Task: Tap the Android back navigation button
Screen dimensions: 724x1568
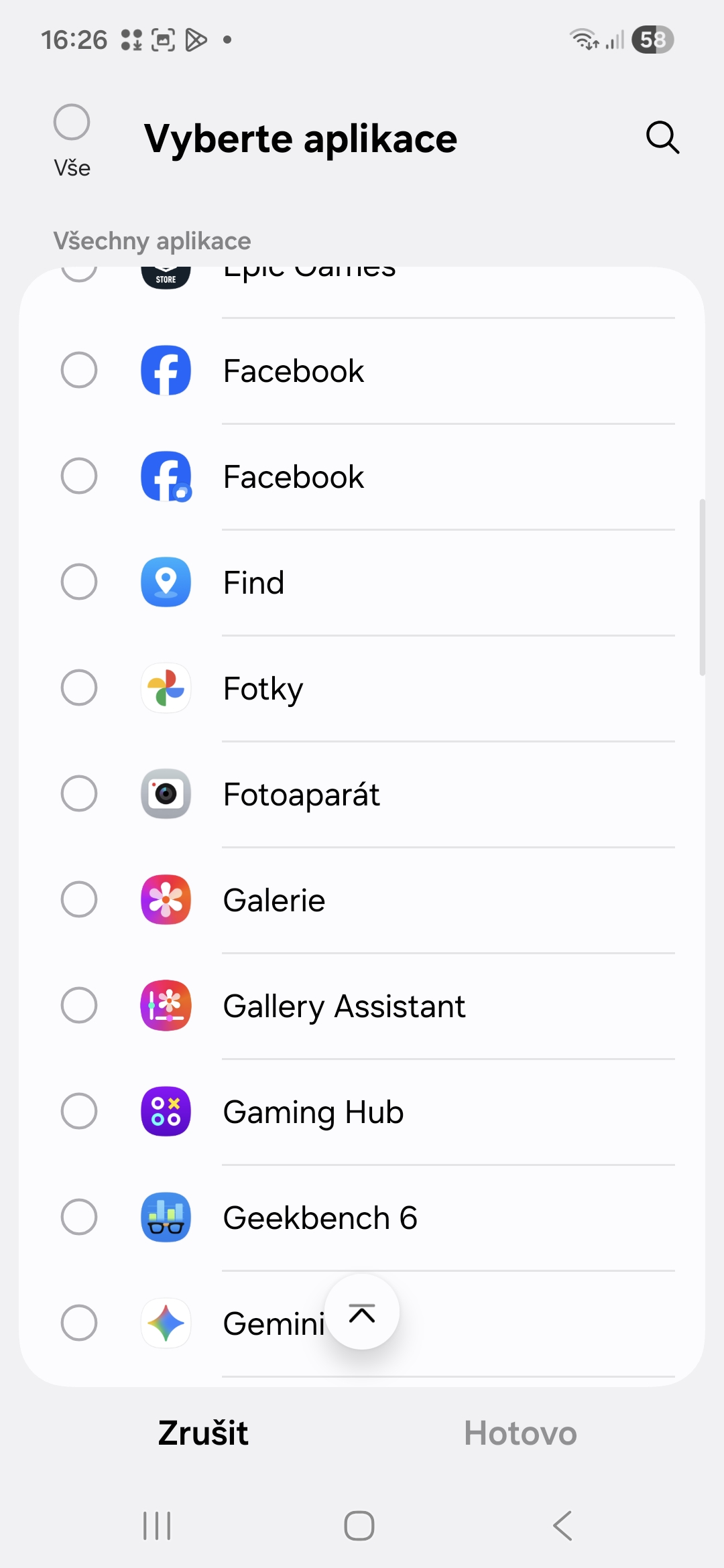Action: [562, 1526]
